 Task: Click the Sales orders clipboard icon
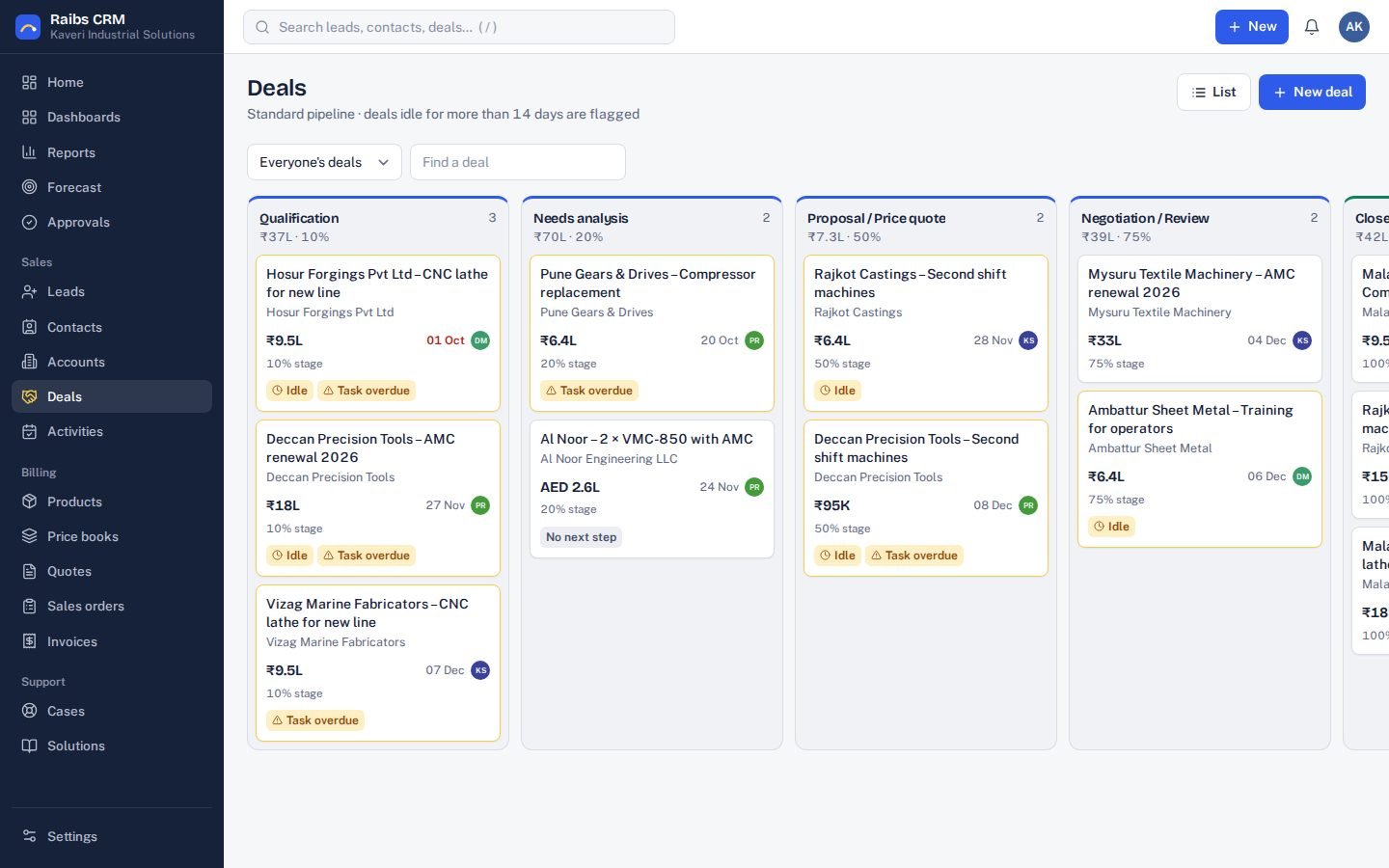tap(30, 606)
